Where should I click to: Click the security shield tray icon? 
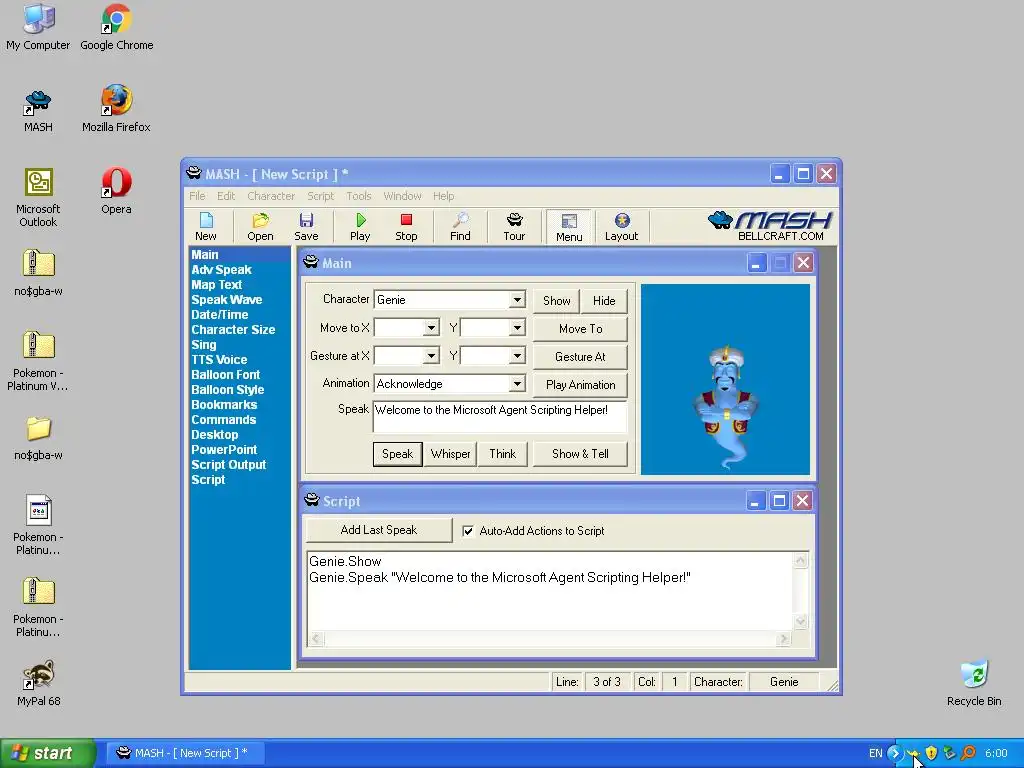[932, 753]
